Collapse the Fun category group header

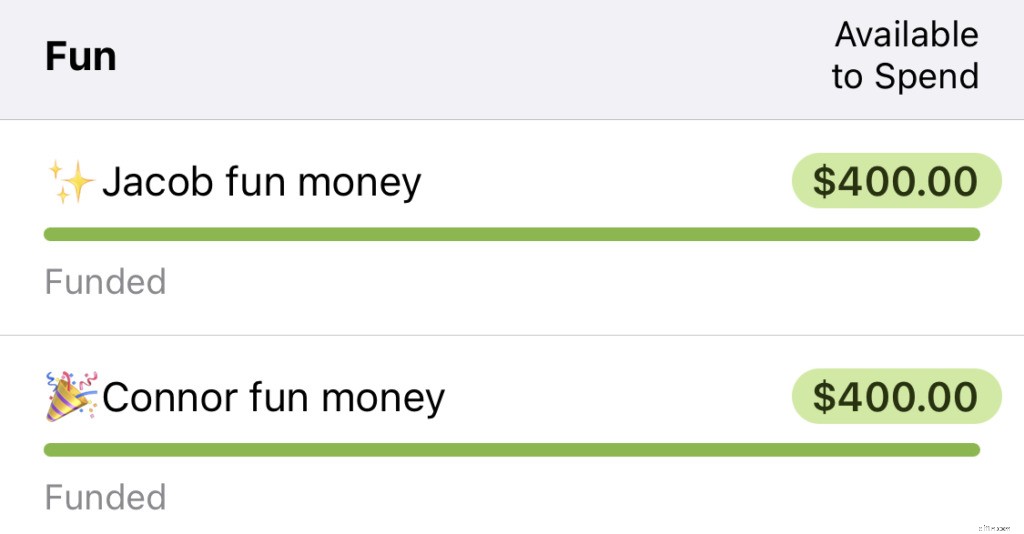[81, 56]
